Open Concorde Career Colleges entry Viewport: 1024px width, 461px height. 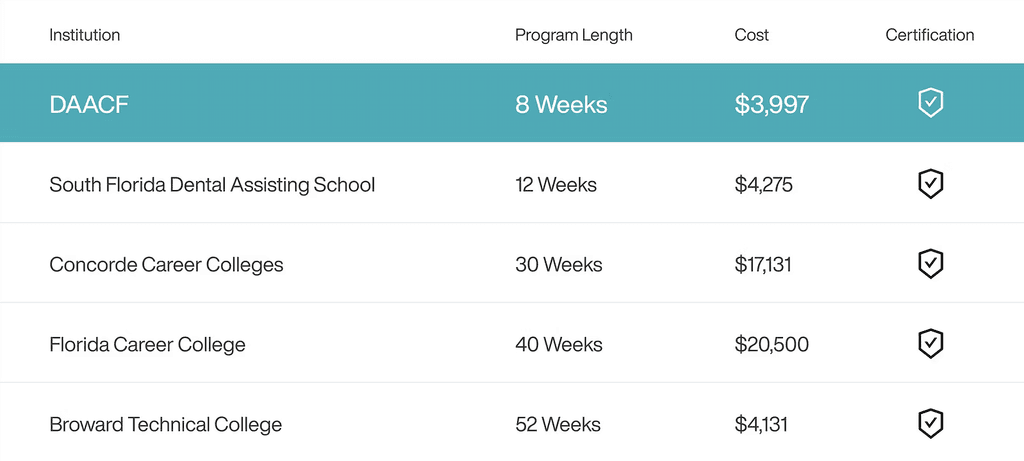click(167, 264)
